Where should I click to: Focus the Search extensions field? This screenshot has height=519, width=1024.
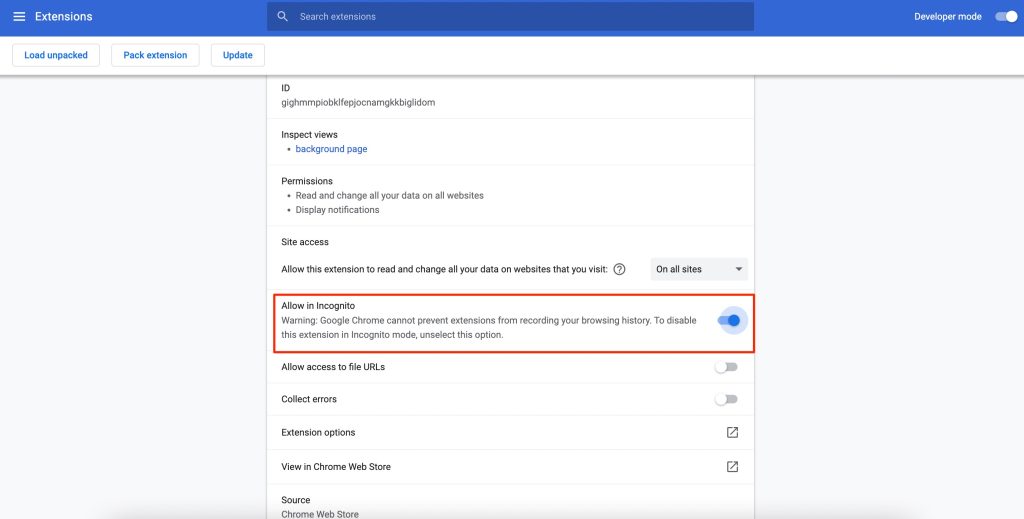pos(510,16)
